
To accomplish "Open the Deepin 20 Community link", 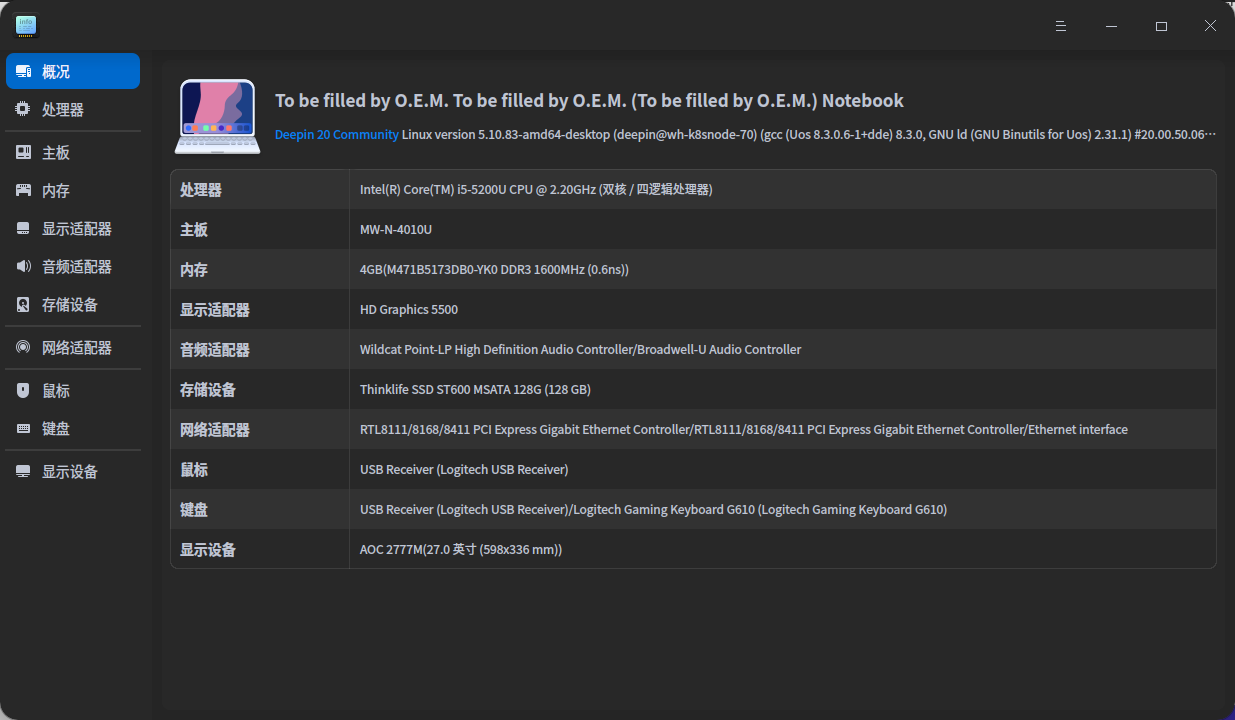I will 337,134.
